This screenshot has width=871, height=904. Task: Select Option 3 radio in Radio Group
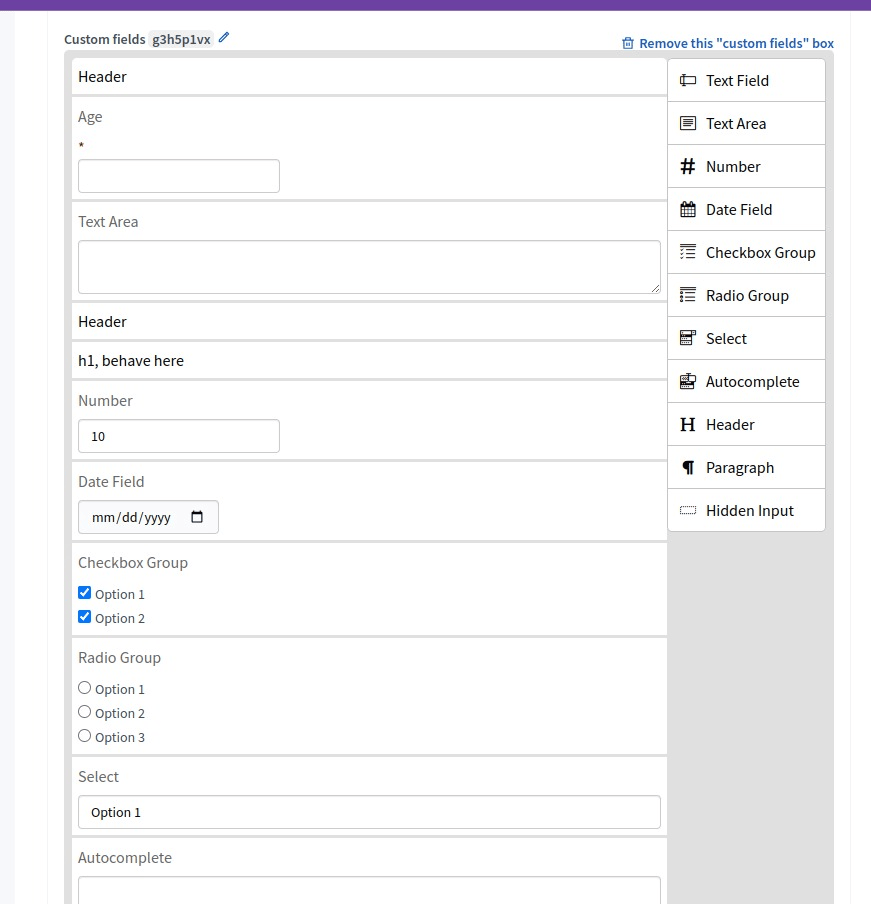pos(85,736)
